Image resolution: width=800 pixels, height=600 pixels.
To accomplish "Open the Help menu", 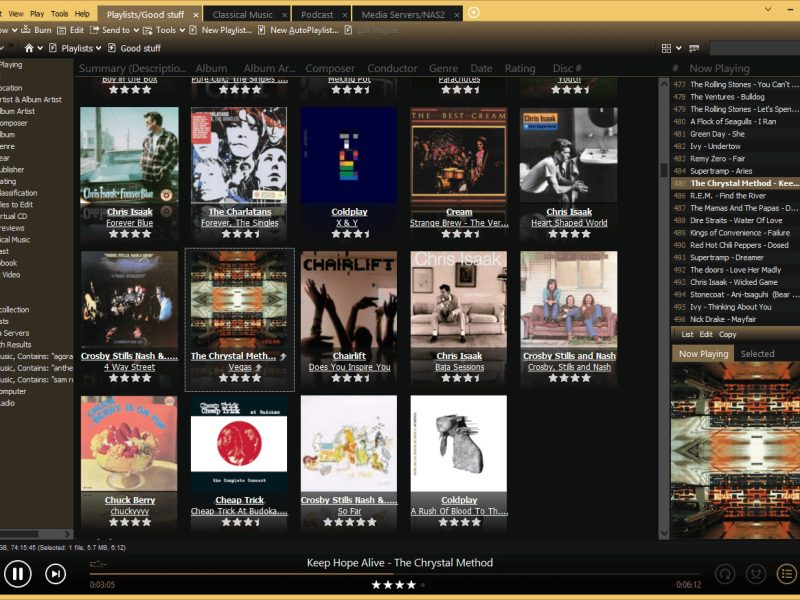I will tap(82, 14).
